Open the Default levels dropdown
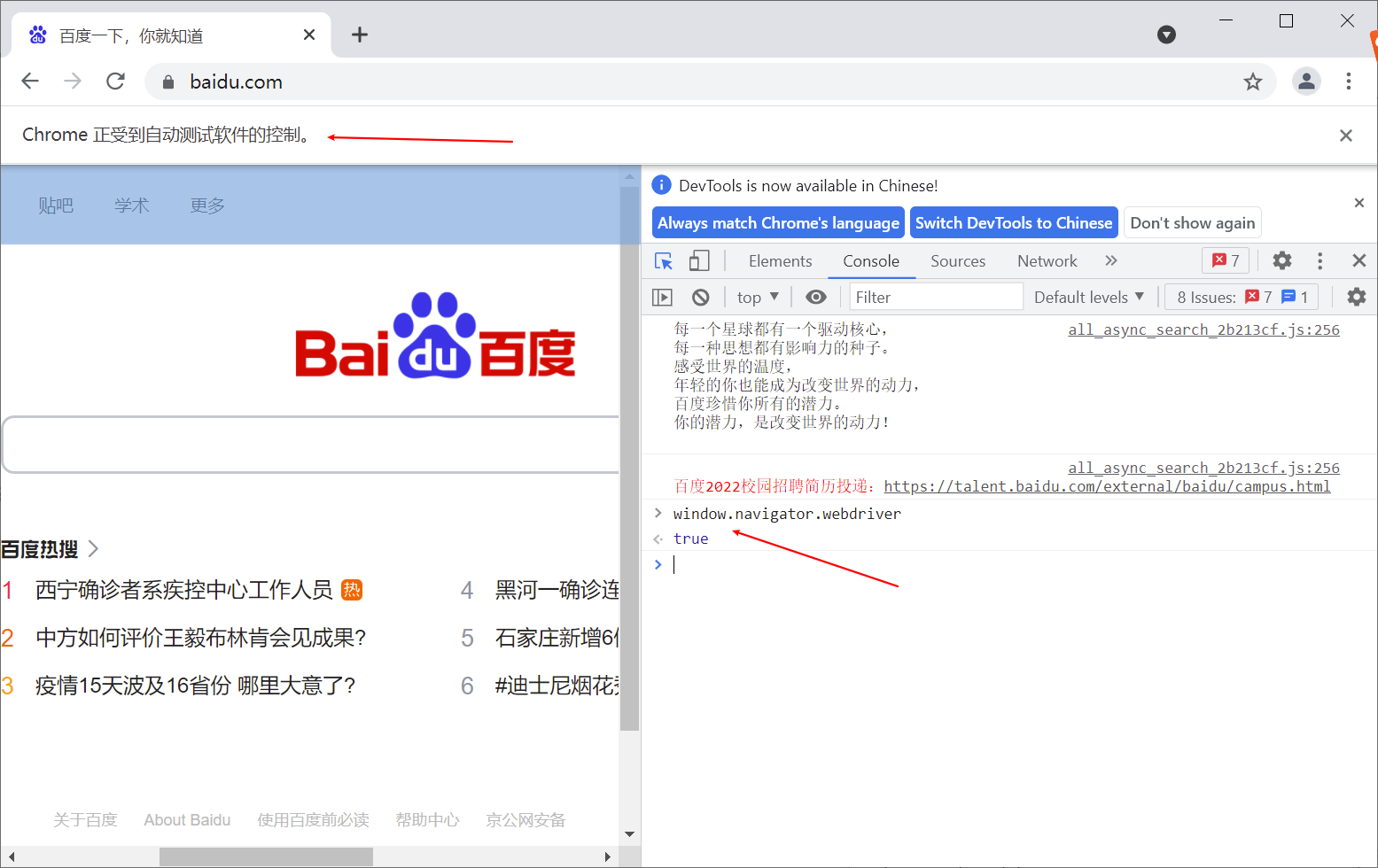 coord(1089,297)
